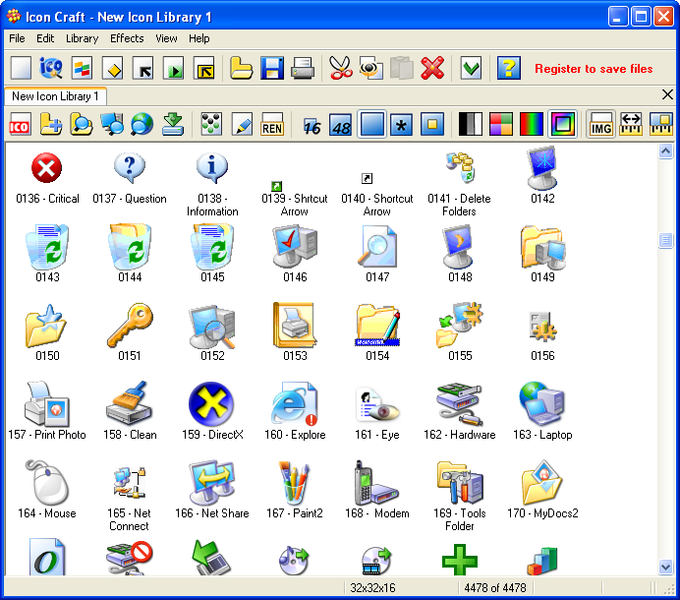Click the scissors Cut toolbar icon

(x=341, y=68)
